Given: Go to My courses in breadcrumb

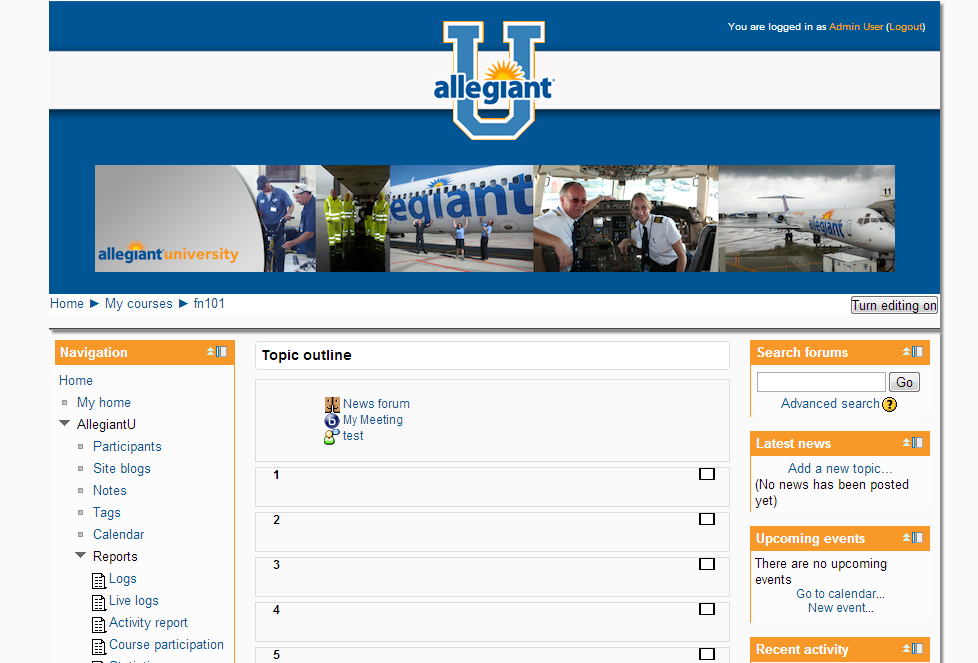Looking at the screenshot, I should (138, 304).
